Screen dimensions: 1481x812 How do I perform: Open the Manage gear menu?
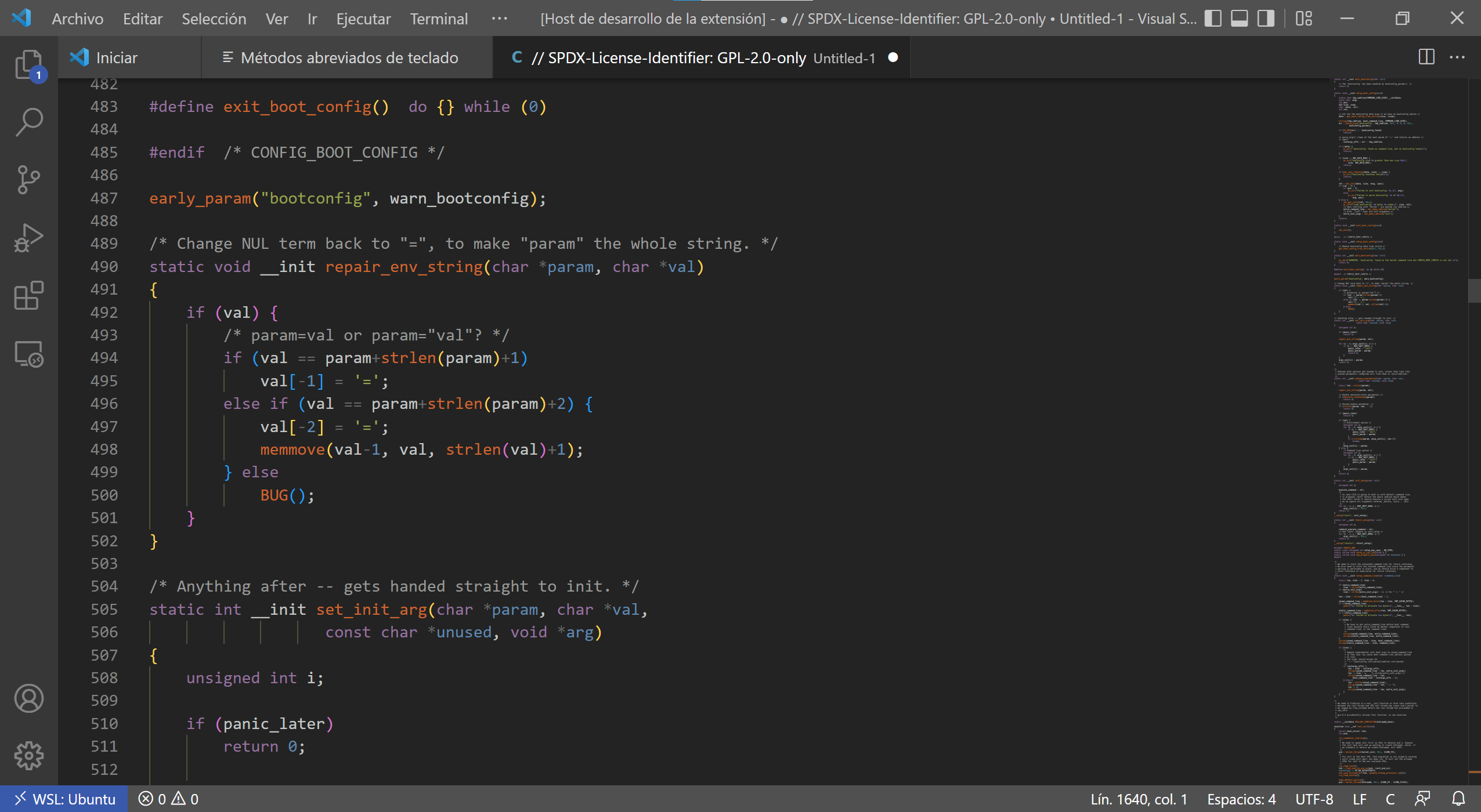tap(28, 756)
